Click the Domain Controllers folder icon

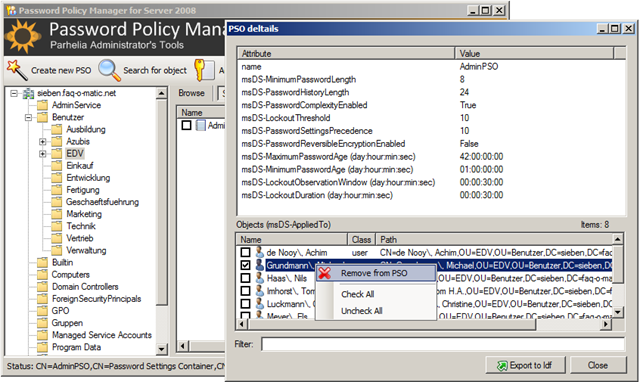point(42,287)
